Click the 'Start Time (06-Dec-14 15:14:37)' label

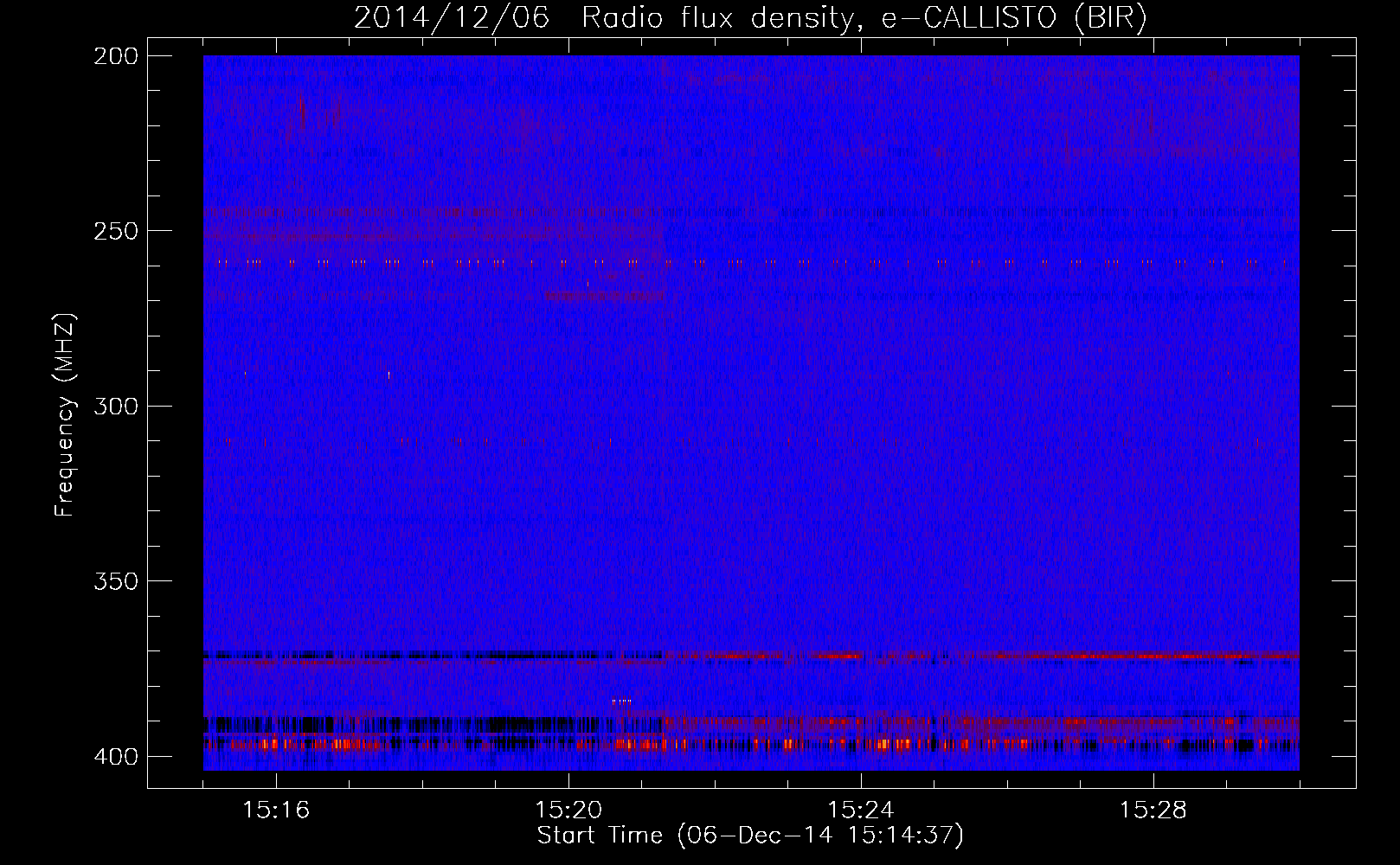click(750, 836)
